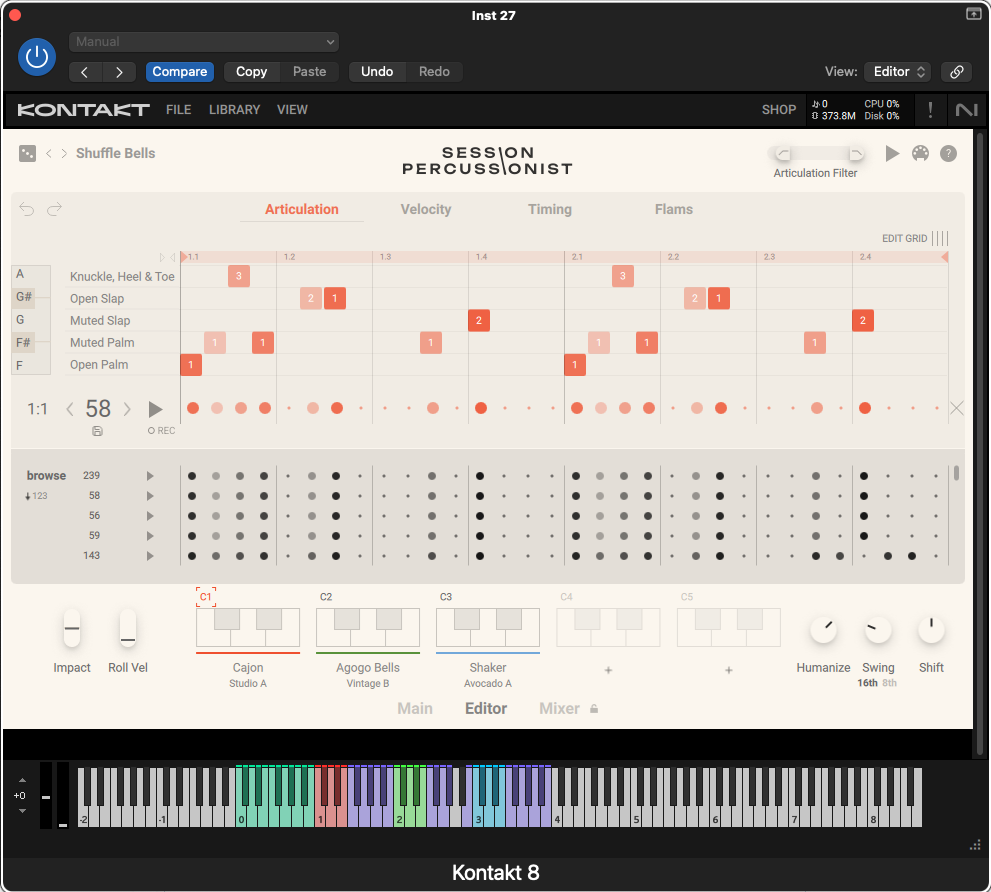Click the Undo button in header
The width and height of the screenshot is (991, 892).
377,72
